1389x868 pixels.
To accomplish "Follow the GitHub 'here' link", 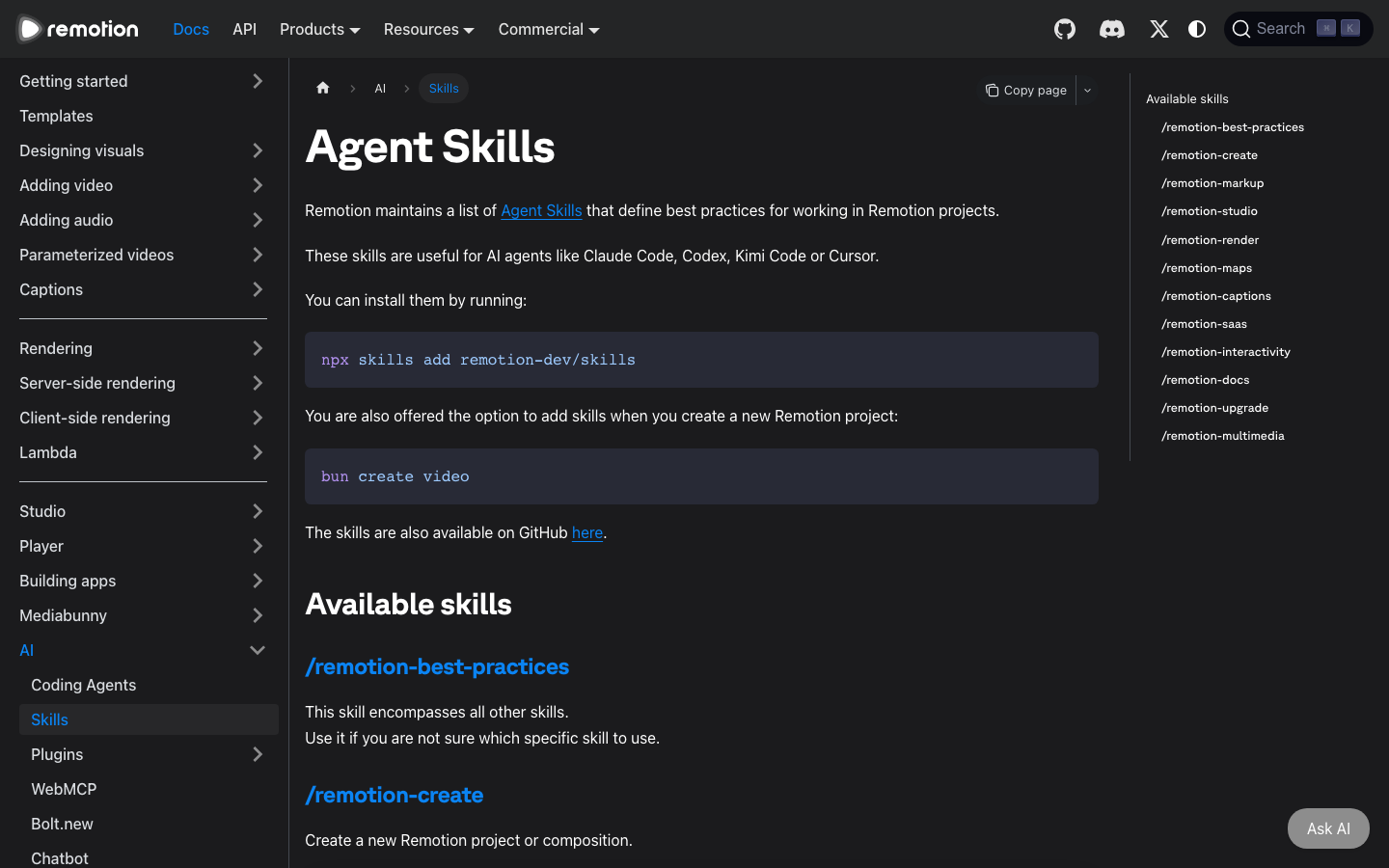I will click(587, 532).
